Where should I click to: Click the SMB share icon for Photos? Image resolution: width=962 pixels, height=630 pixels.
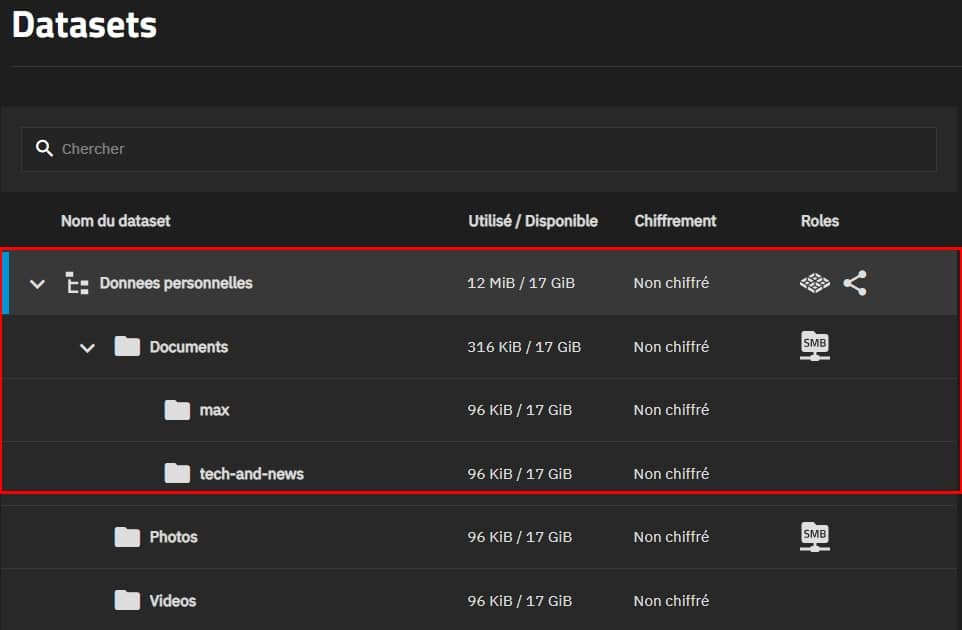[x=815, y=537]
